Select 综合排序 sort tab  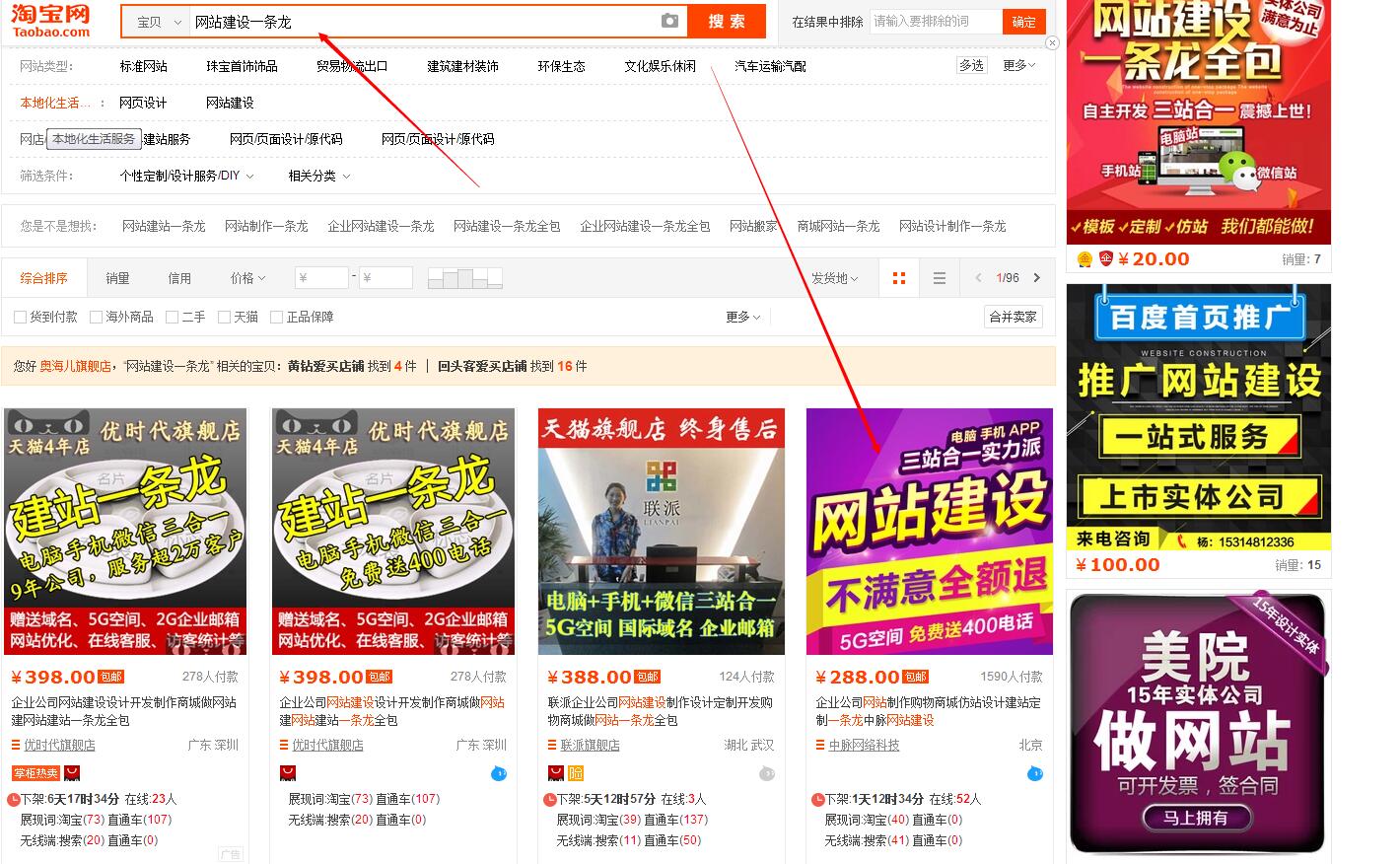(x=44, y=278)
